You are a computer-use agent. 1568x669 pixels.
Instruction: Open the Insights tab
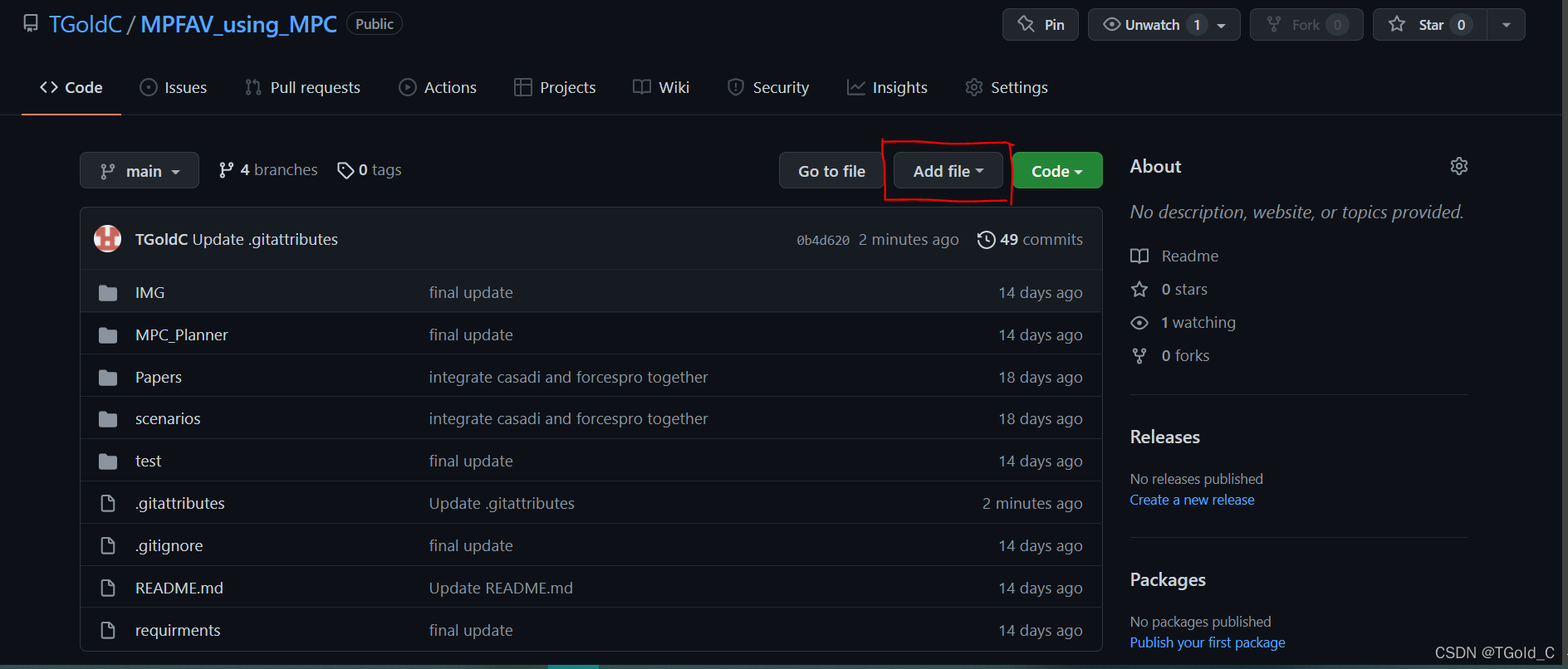[887, 87]
